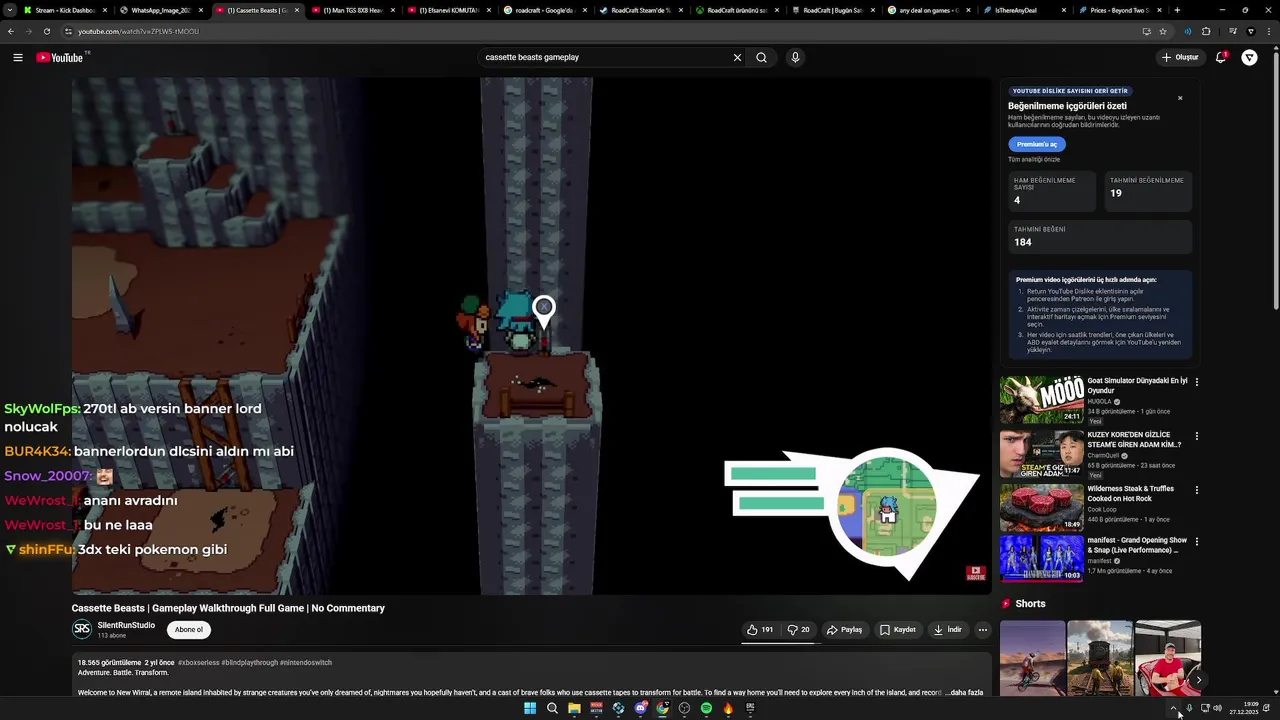1280x720 pixels.
Task: Open options for Goat Simulator video
Action: [1196, 382]
